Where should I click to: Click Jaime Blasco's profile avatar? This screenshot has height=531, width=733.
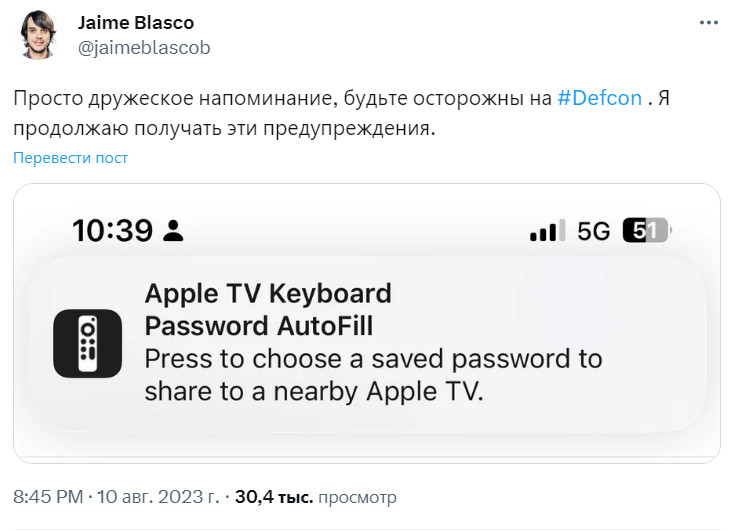click(38, 35)
